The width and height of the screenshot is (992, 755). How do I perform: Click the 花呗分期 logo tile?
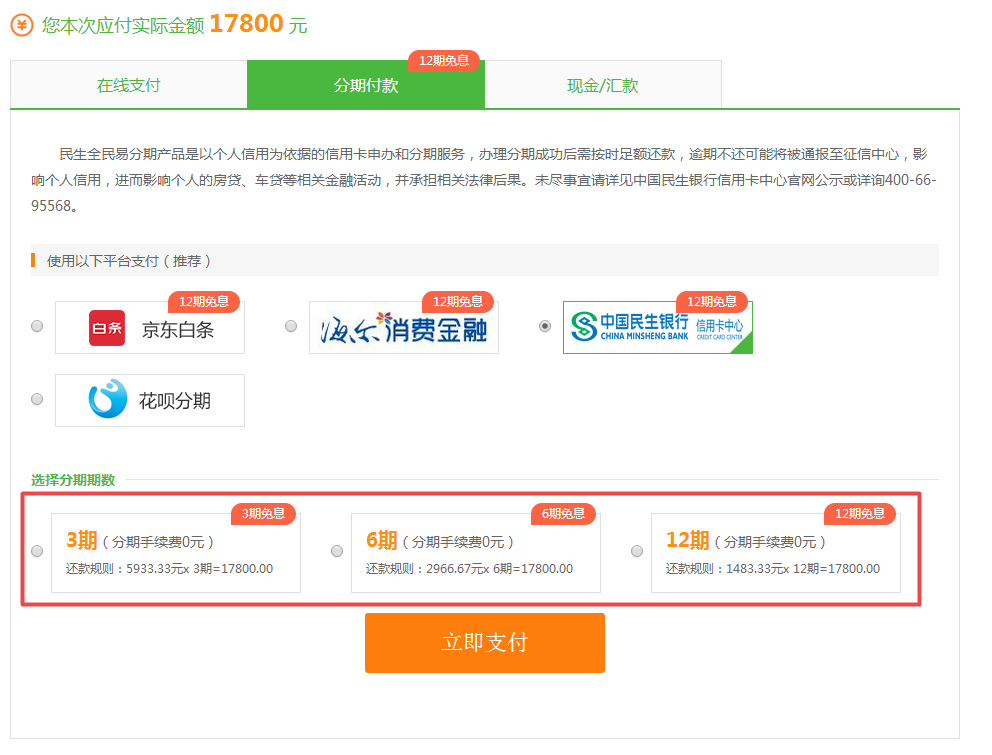tap(150, 401)
